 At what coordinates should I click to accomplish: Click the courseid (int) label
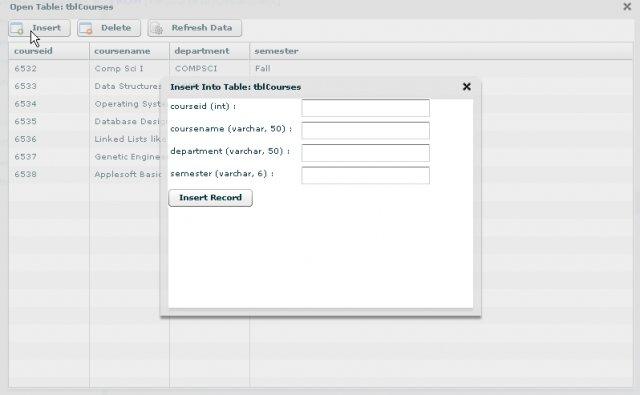point(203,107)
